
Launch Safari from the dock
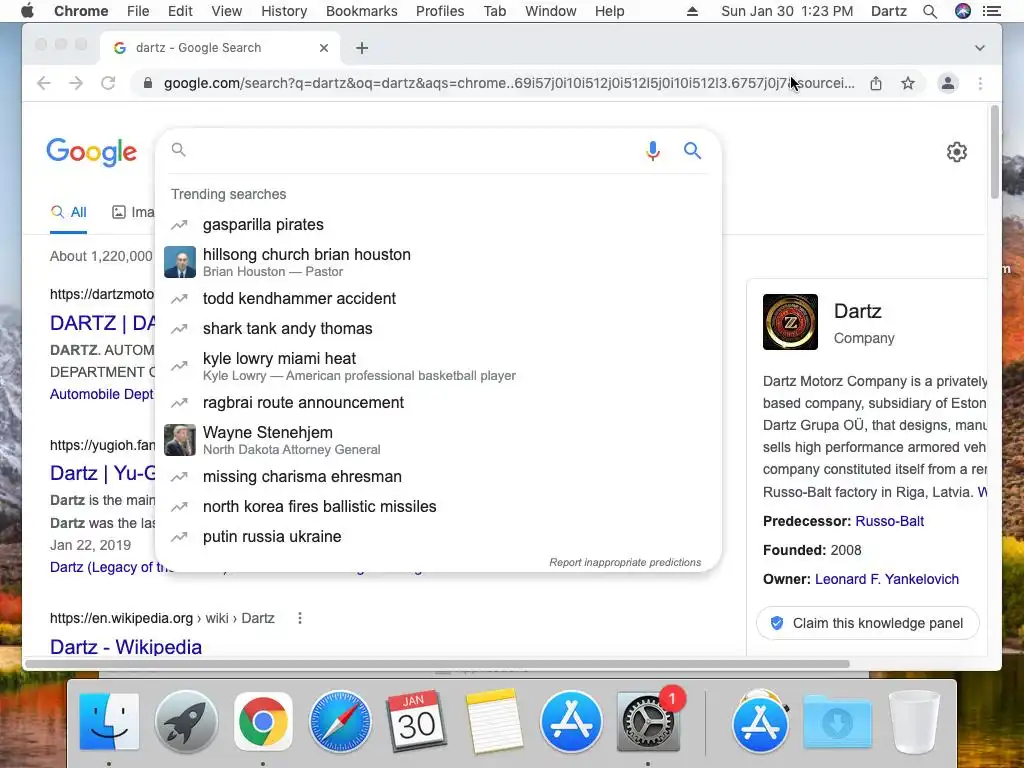(x=340, y=722)
